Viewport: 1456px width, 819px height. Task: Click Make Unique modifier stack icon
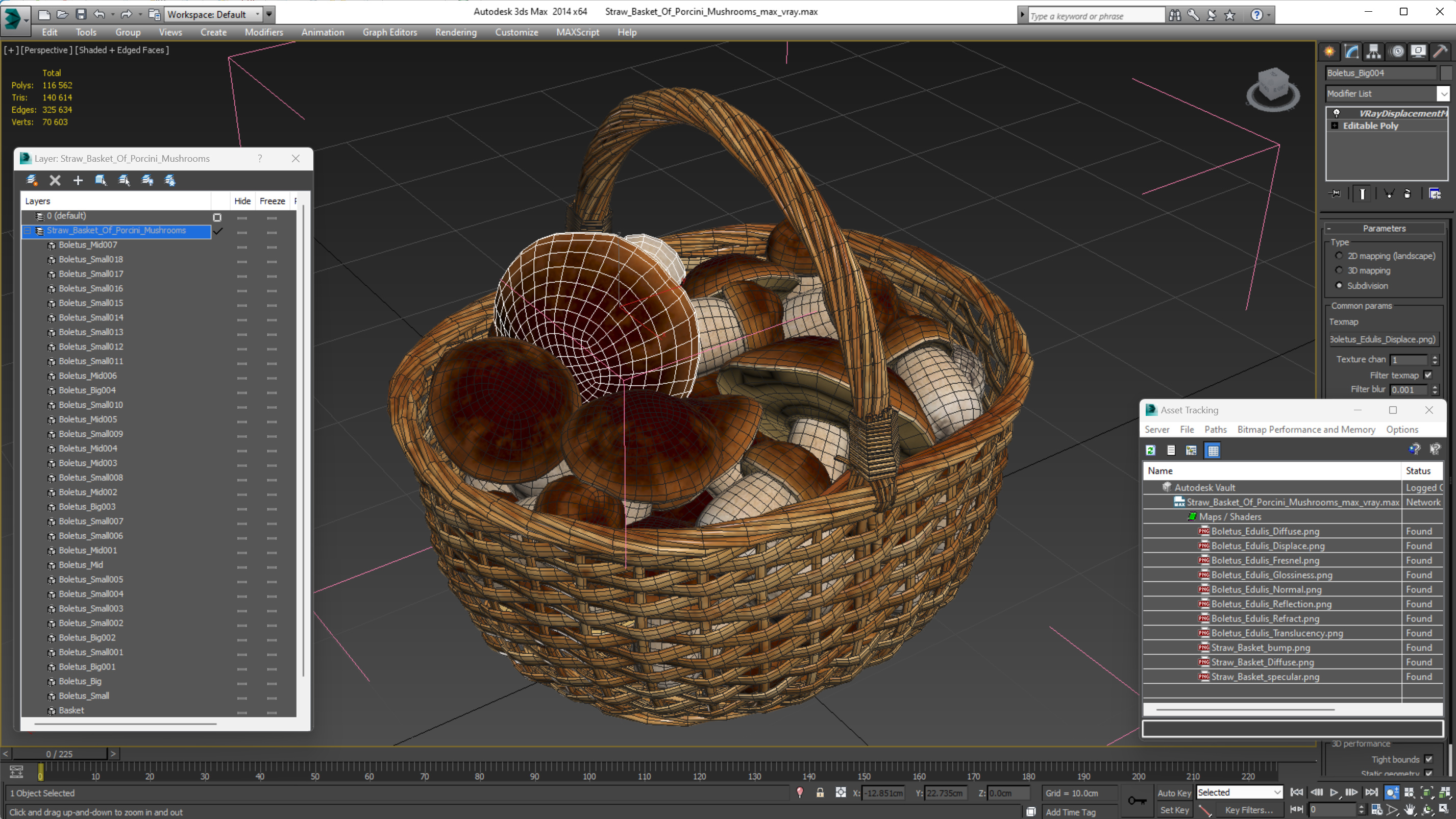tap(1389, 194)
